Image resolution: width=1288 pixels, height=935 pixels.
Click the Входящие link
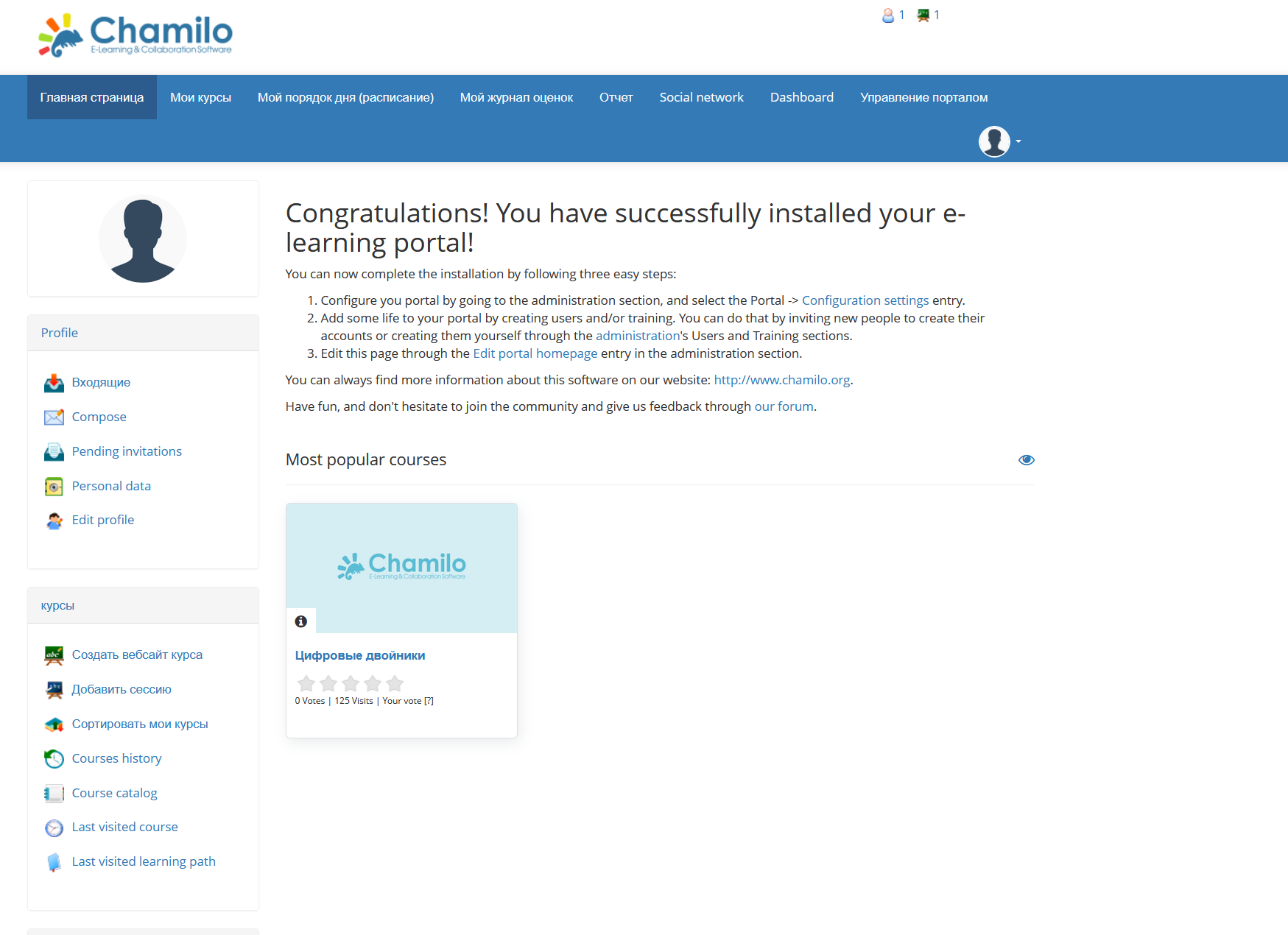[x=101, y=382]
